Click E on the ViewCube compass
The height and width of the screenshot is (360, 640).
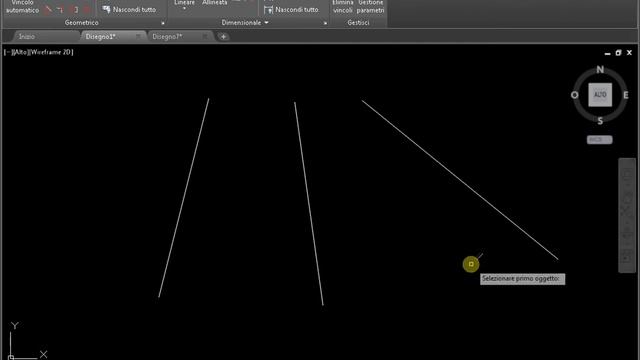(x=626, y=95)
